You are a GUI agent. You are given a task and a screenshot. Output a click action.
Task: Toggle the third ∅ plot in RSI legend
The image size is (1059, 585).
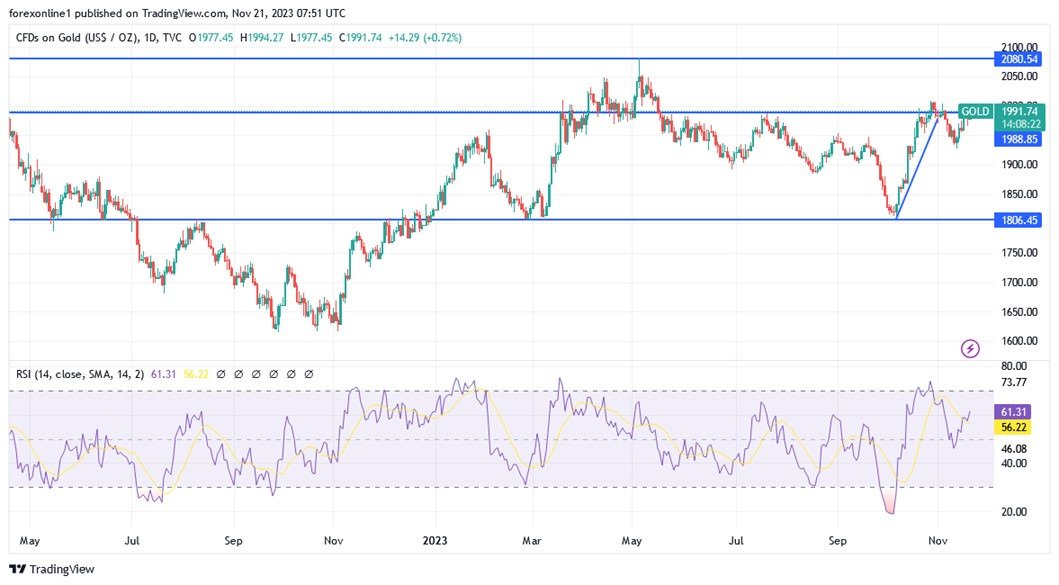tap(255, 373)
